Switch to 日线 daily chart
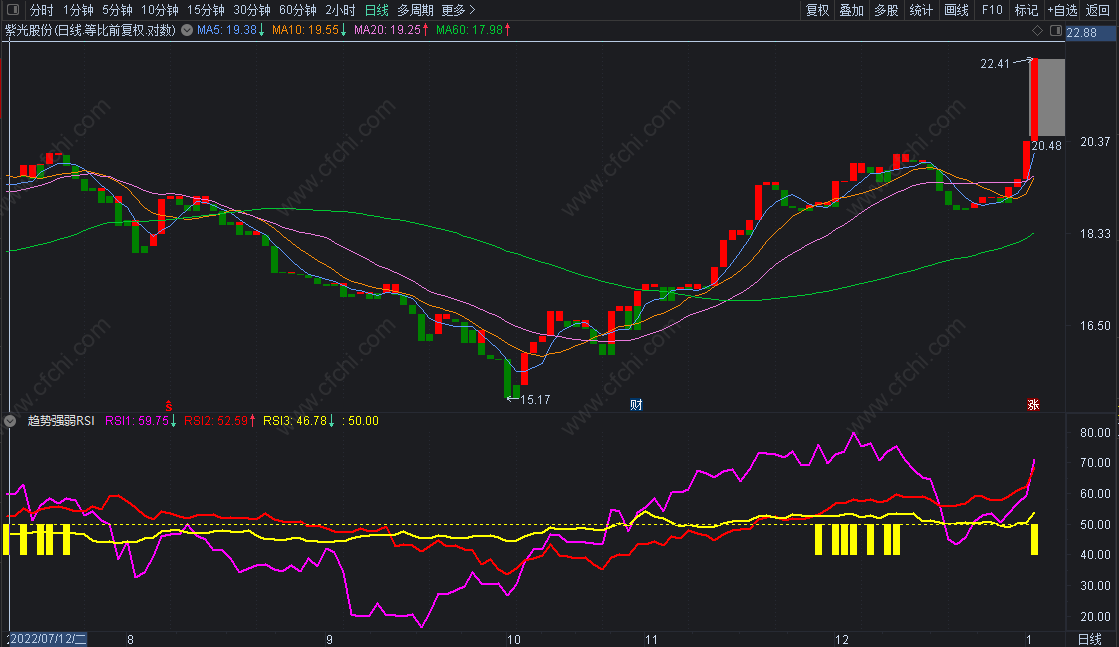This screenshot has width=1119, height=647. (x=377, y=10)
